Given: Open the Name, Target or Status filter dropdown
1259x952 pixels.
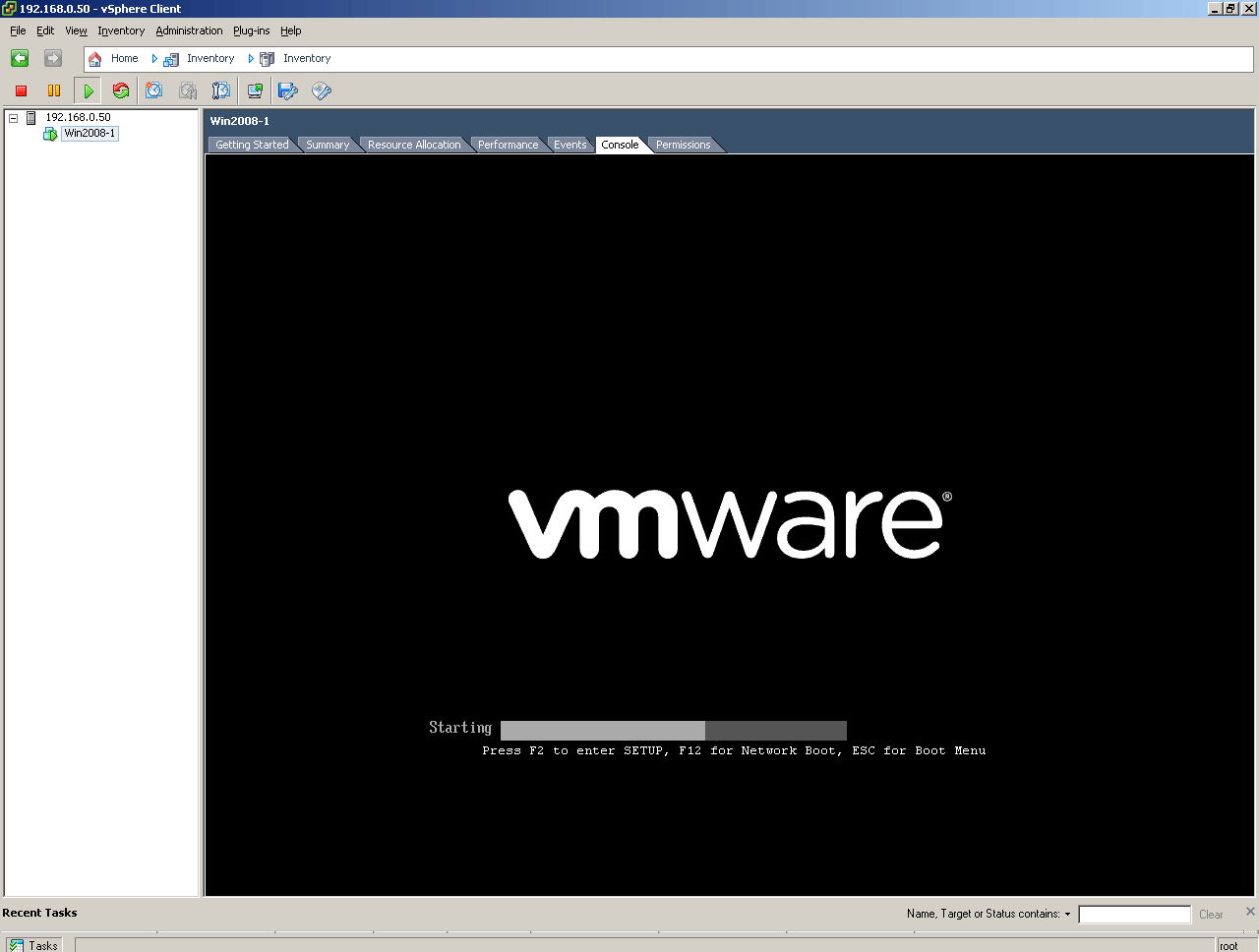Looking at the screenshot, I should point(1067,915).
